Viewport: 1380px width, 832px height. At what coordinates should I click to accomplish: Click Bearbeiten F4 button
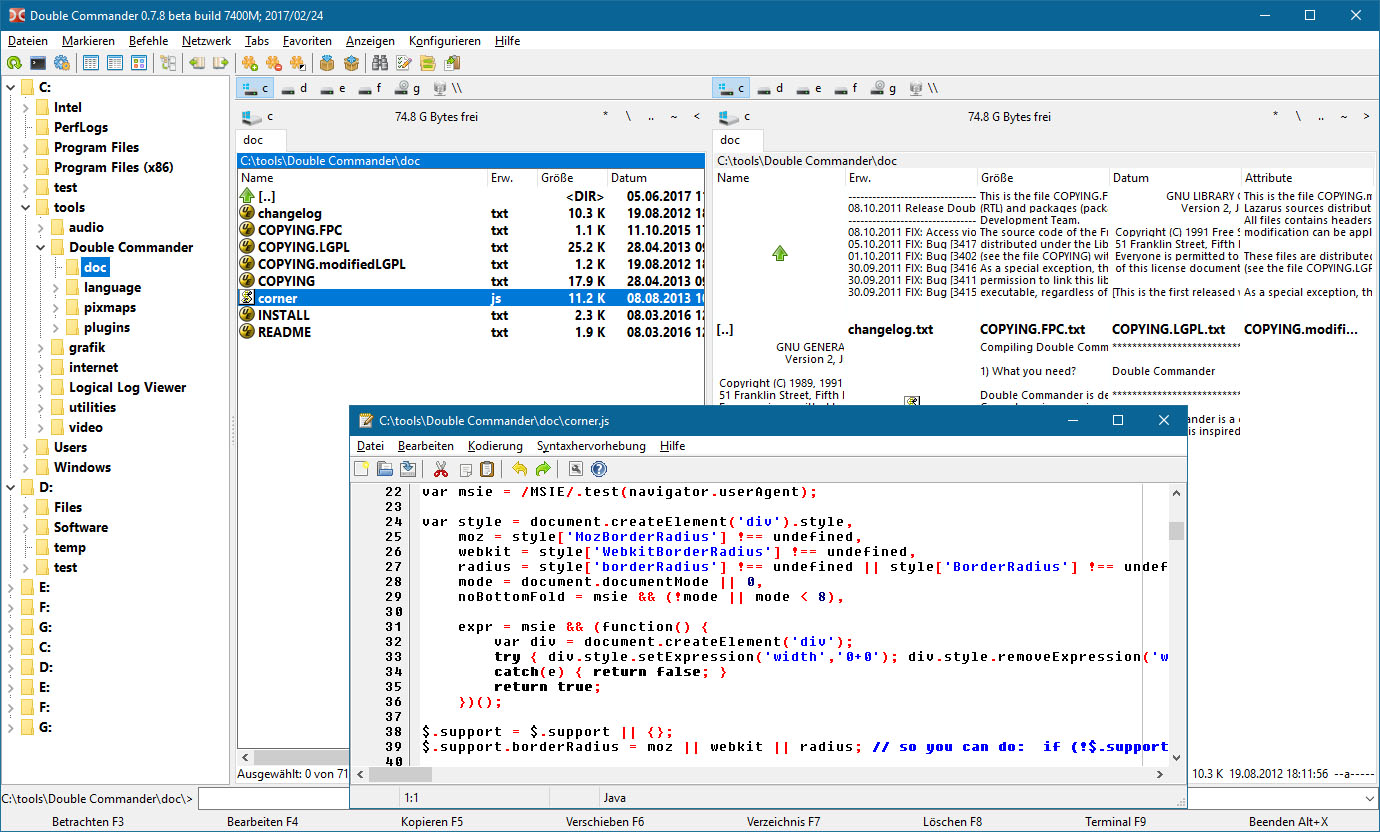pyautogui.click(x=262, y=822)
